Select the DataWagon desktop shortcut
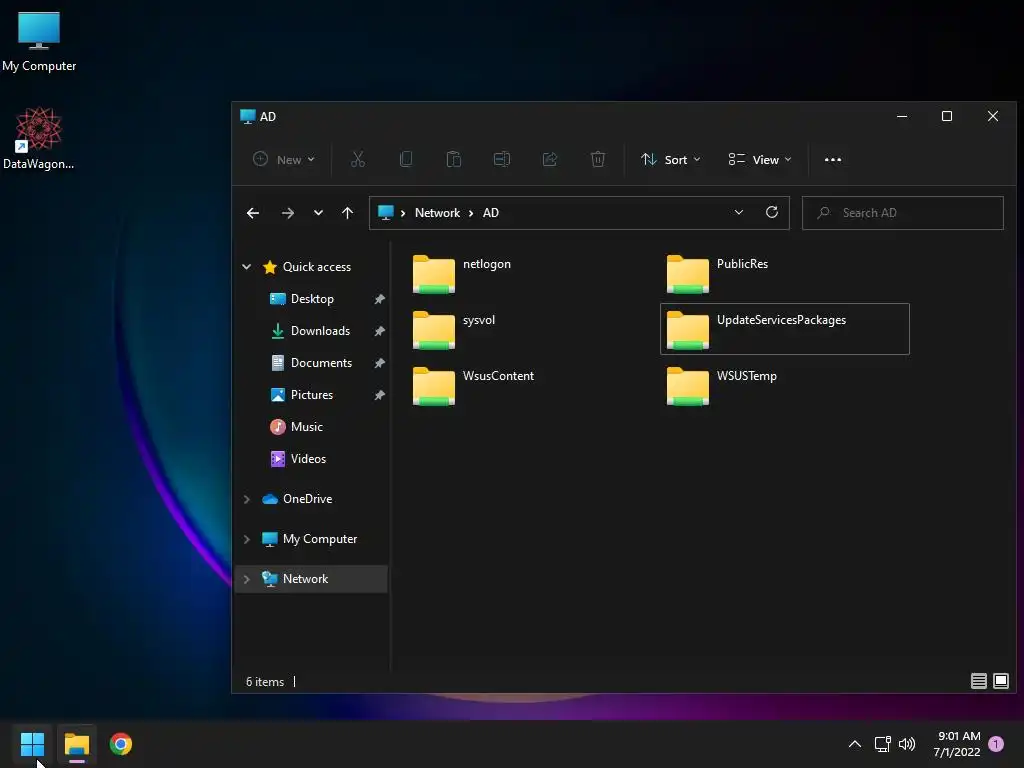 pyautogui.click(x=39, y=139)
